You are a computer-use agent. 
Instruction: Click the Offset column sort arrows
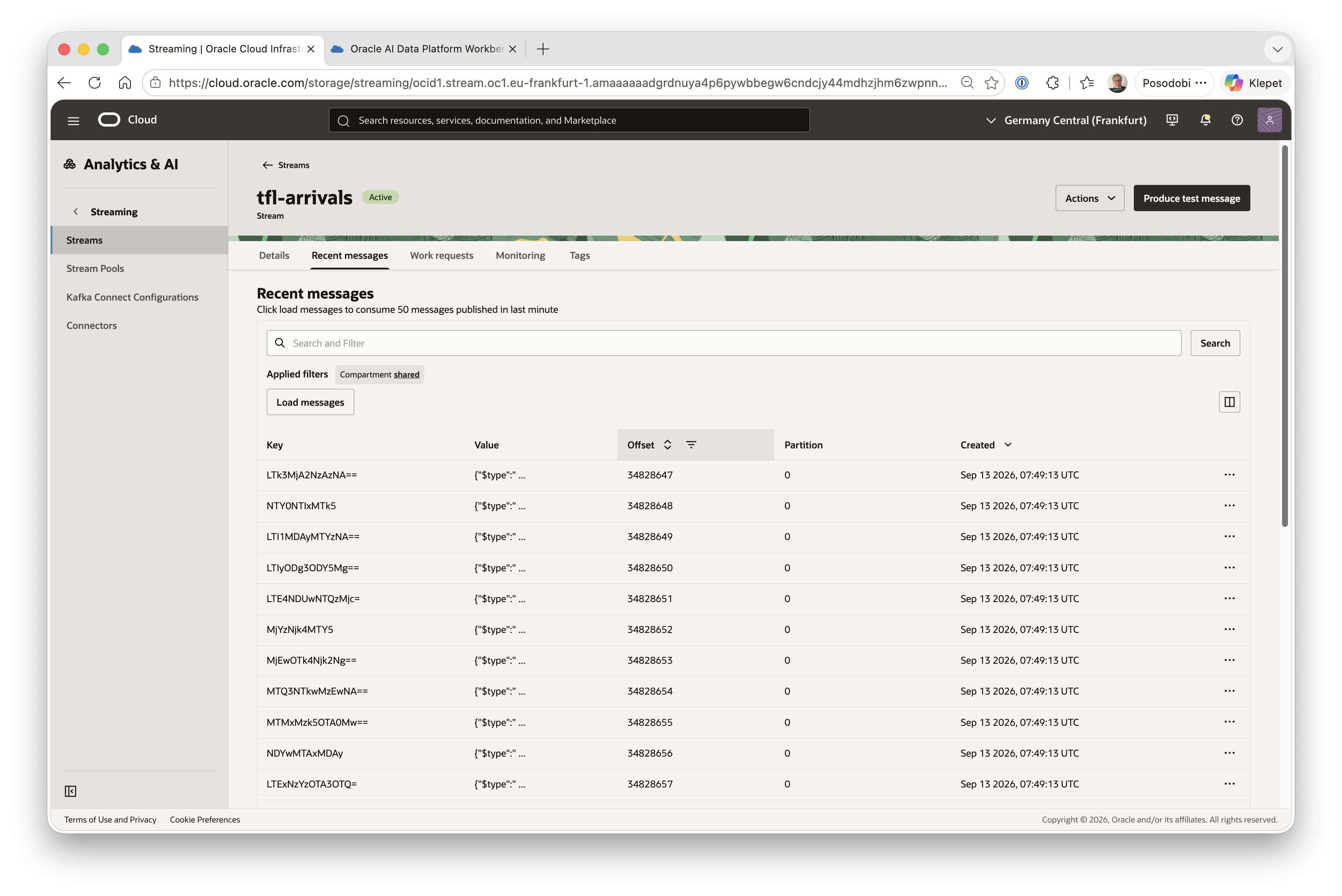pos(667,445)
